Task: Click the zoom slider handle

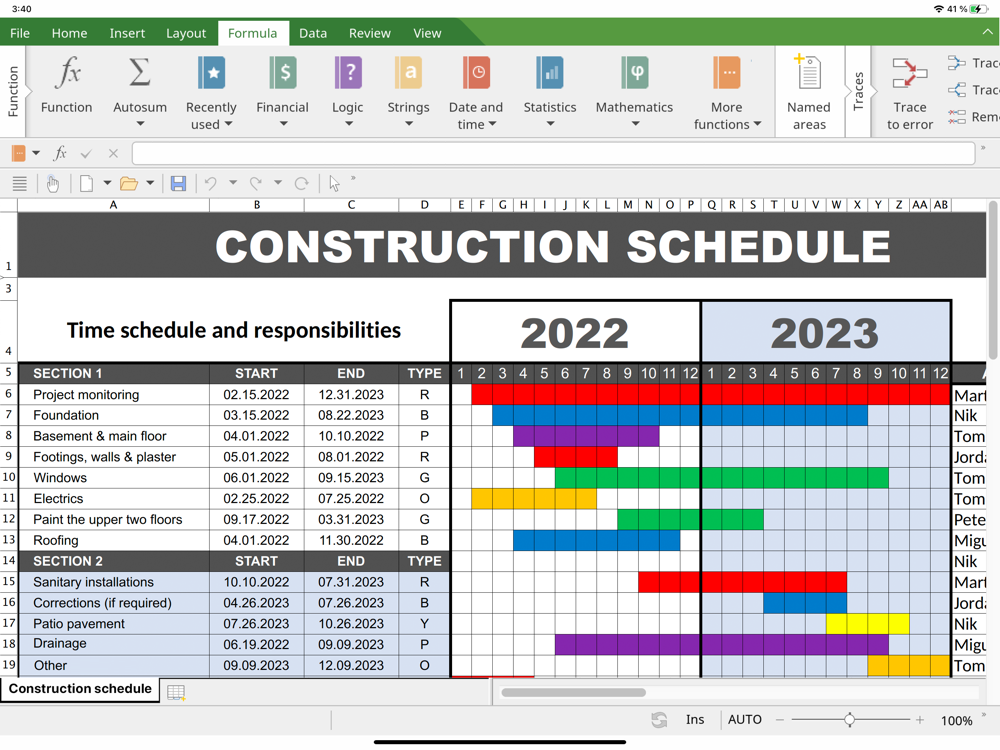Action: pos(849,720)
